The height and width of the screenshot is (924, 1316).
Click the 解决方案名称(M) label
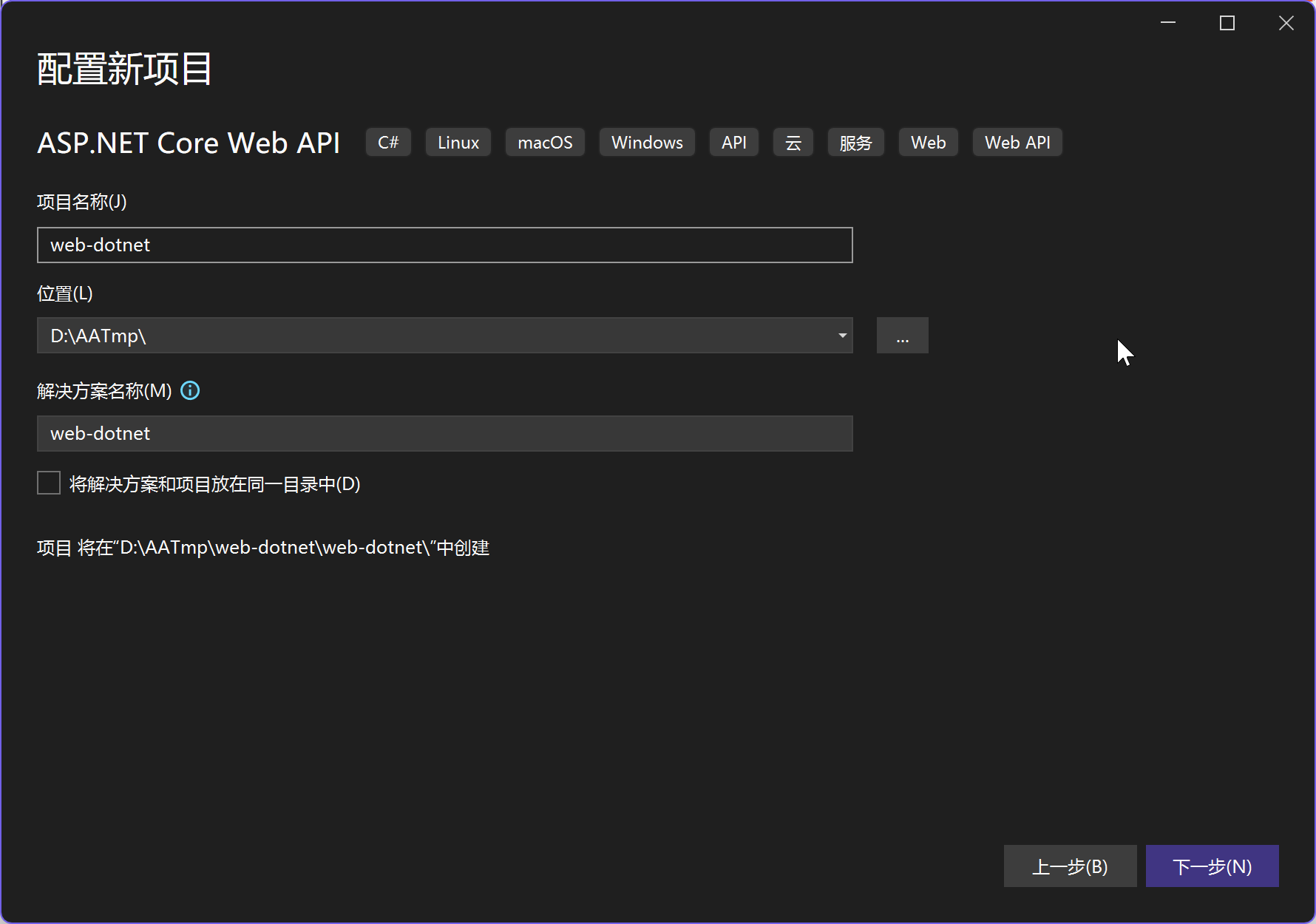pos(104,390)
